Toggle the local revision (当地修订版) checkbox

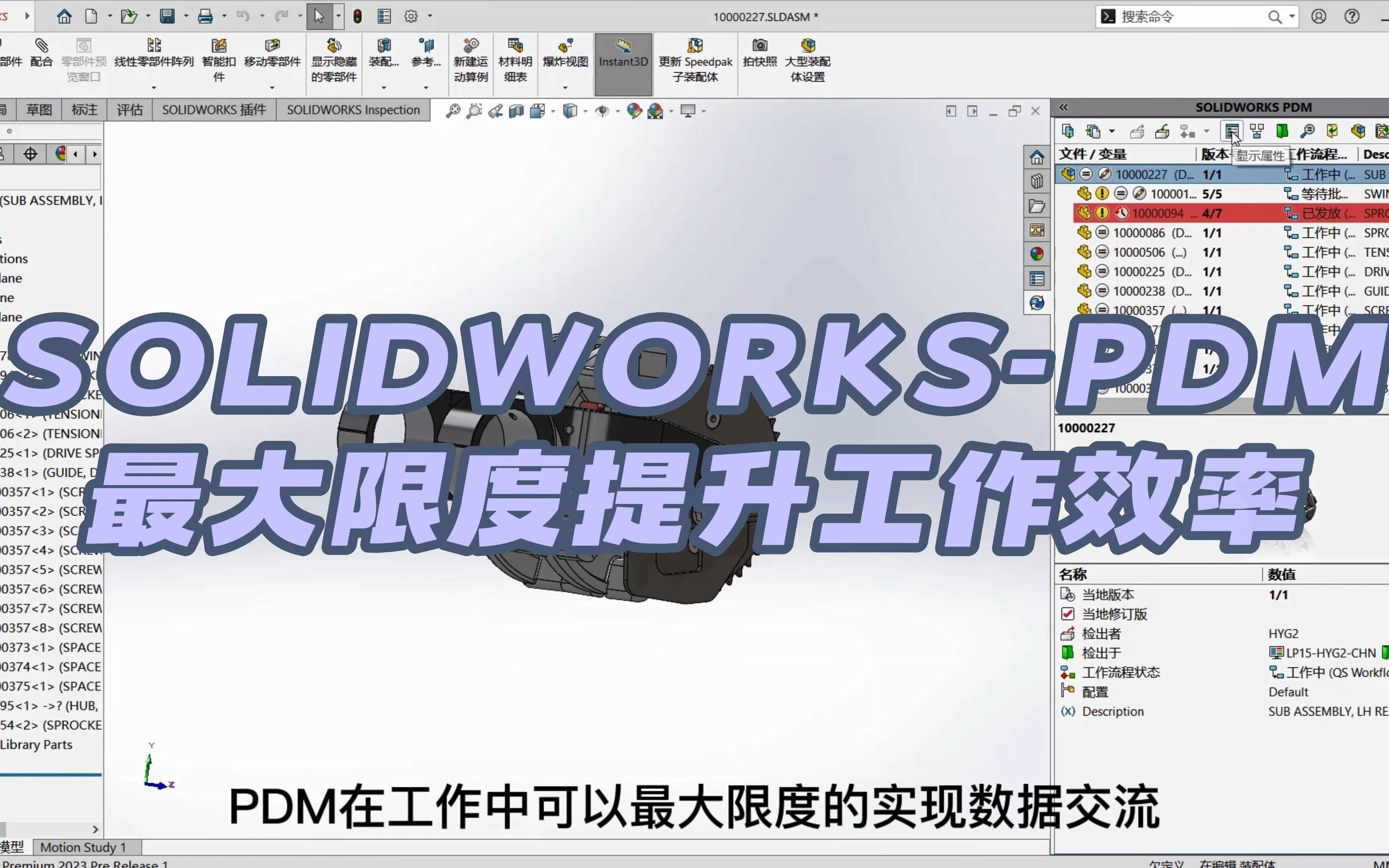tap(1067, 614)
